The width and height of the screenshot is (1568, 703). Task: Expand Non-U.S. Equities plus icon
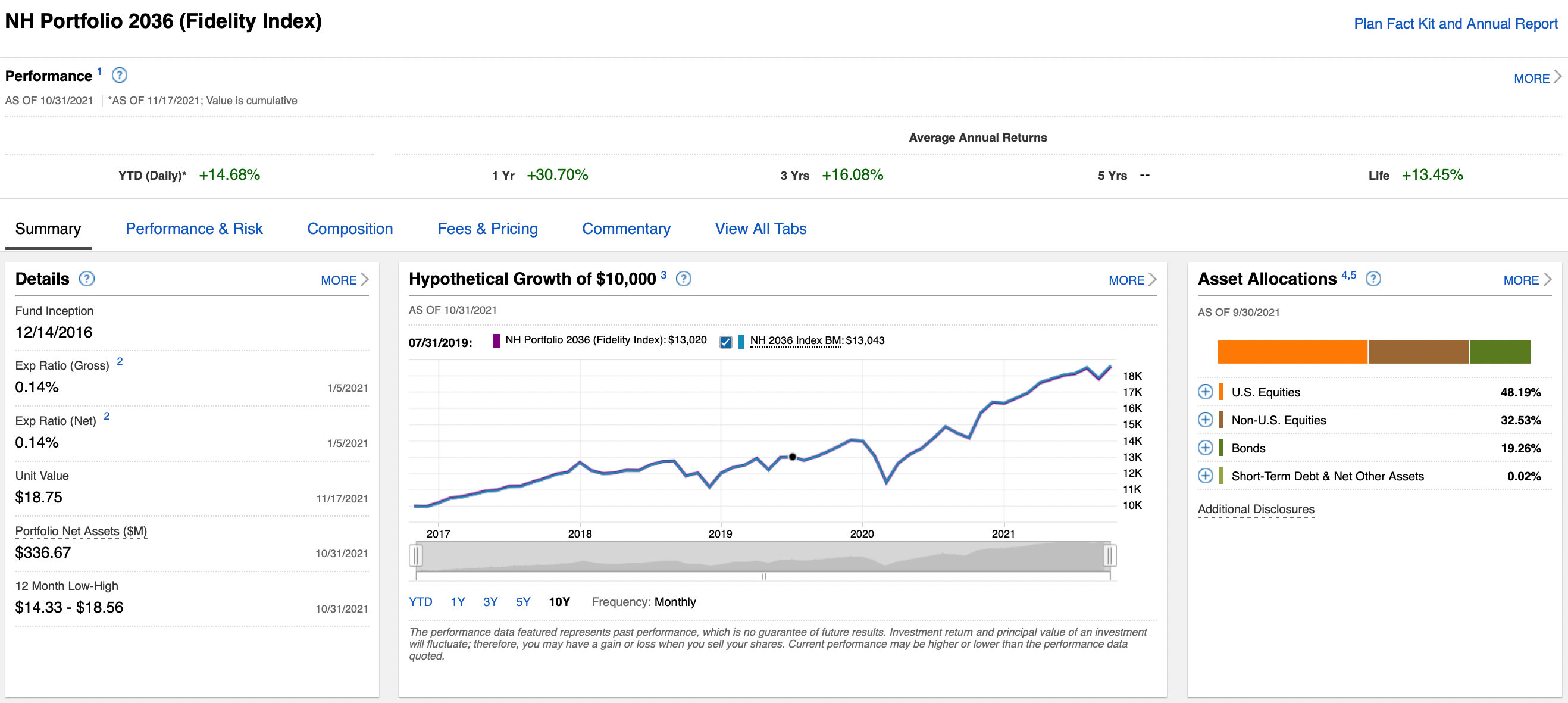(x=1205, y=420)
